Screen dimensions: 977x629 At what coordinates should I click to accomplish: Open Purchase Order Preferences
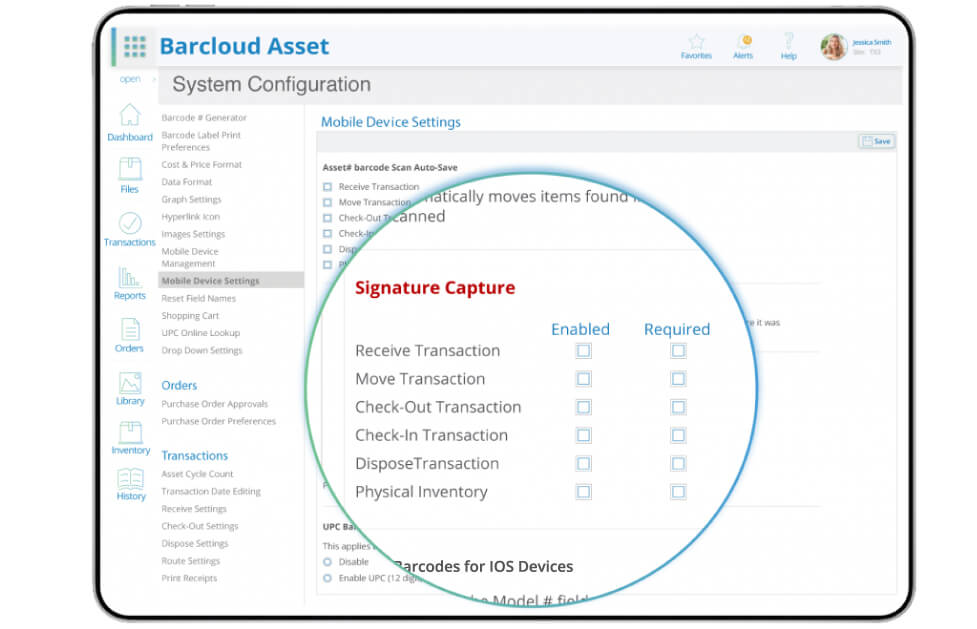click(218, 421)
